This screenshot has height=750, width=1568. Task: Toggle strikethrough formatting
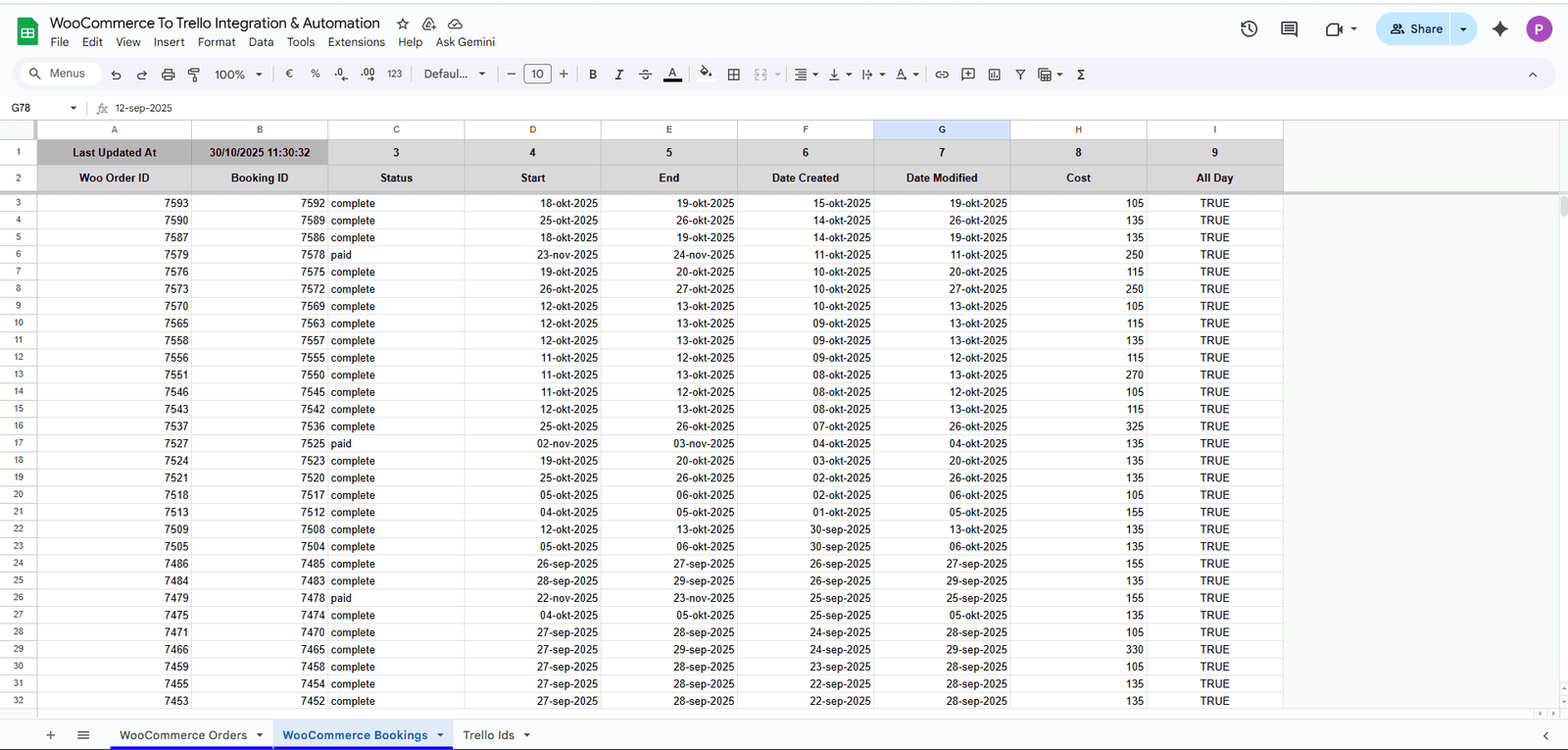[645, 75]
